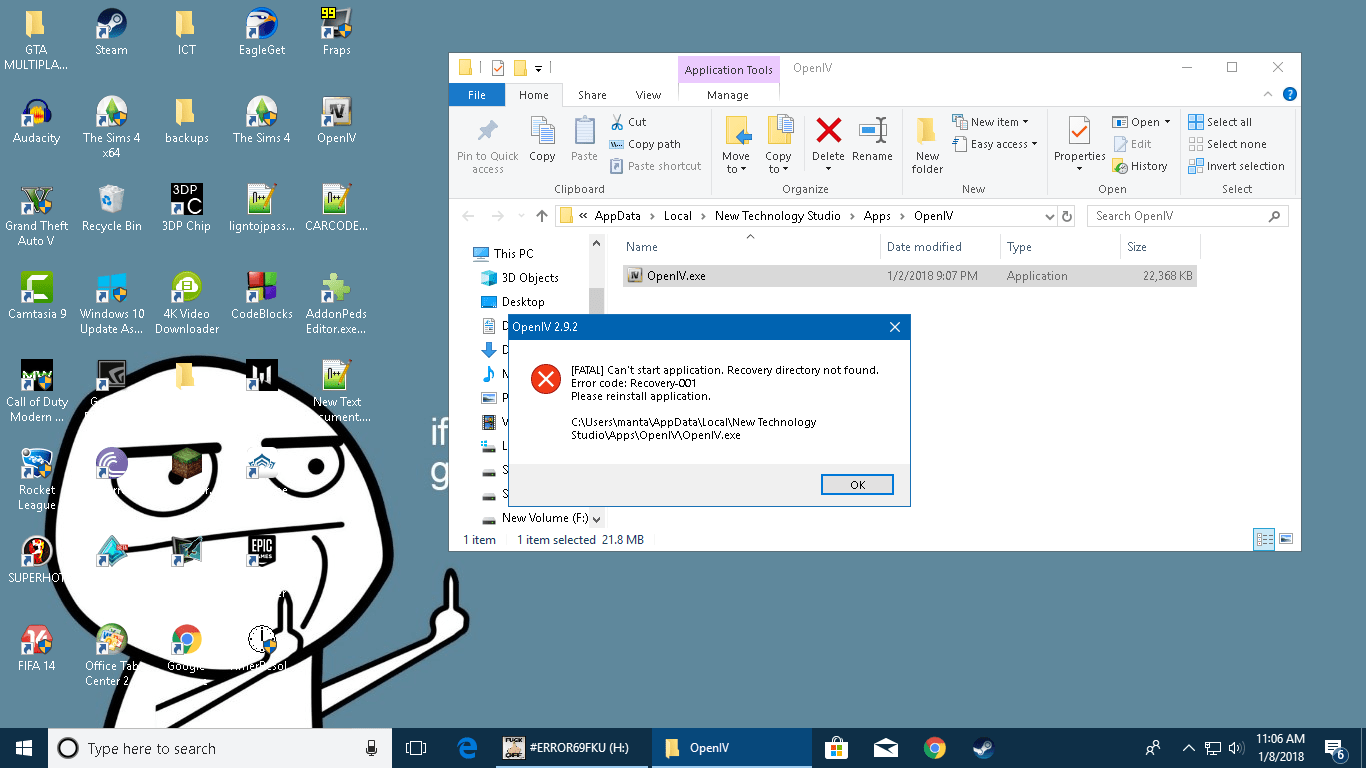Select the EagleGet desktop icon
The height and width of the screenshot is (768, 1366).
click(262, 33)
